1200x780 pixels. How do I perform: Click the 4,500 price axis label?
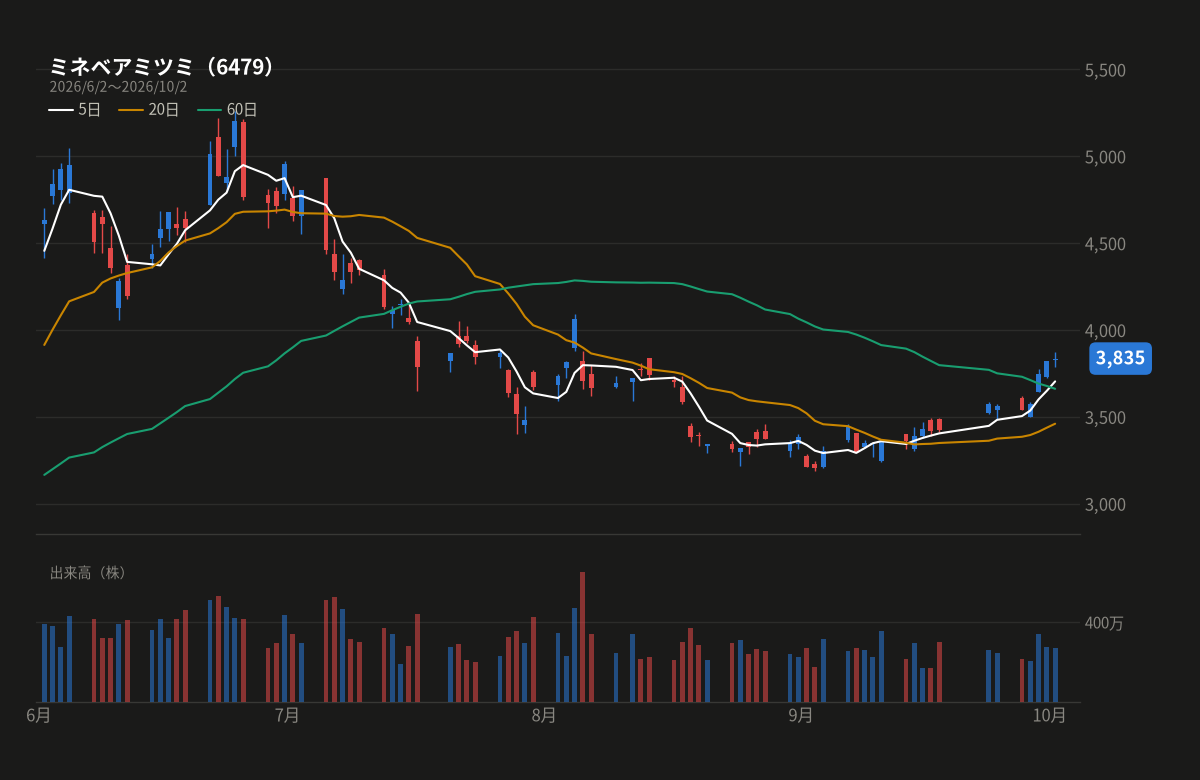(1105, 244)
